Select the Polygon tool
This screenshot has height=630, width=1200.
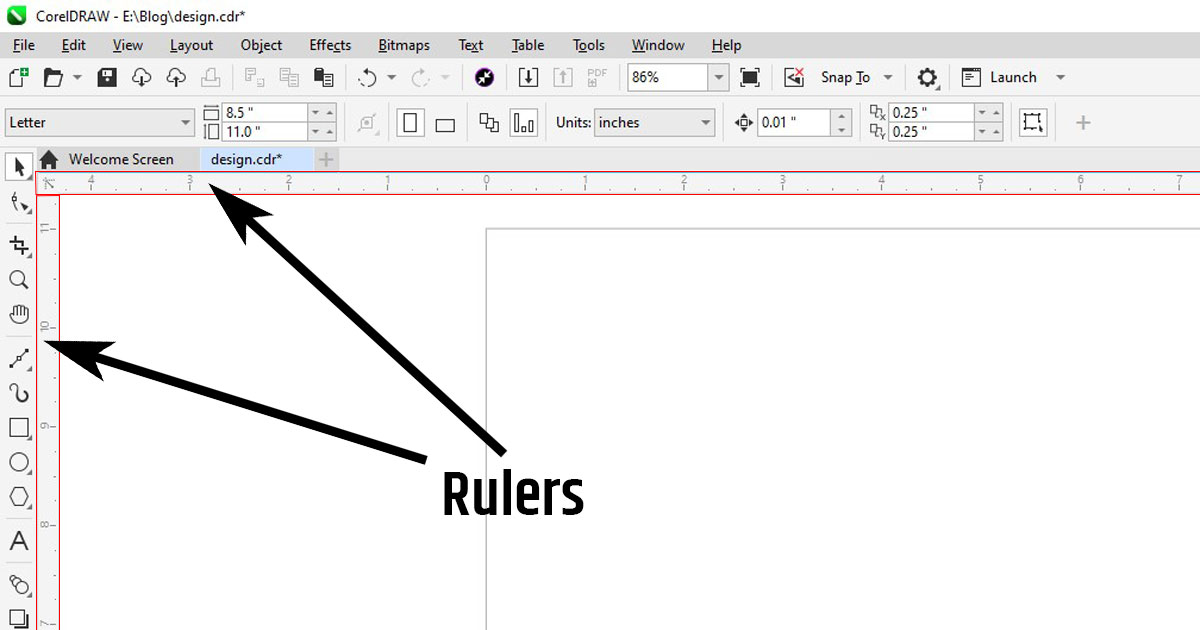point(18,497)
